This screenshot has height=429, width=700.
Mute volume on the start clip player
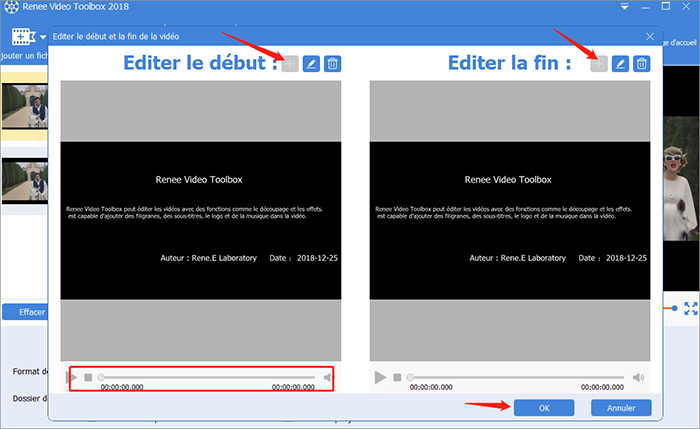point(329,378)
